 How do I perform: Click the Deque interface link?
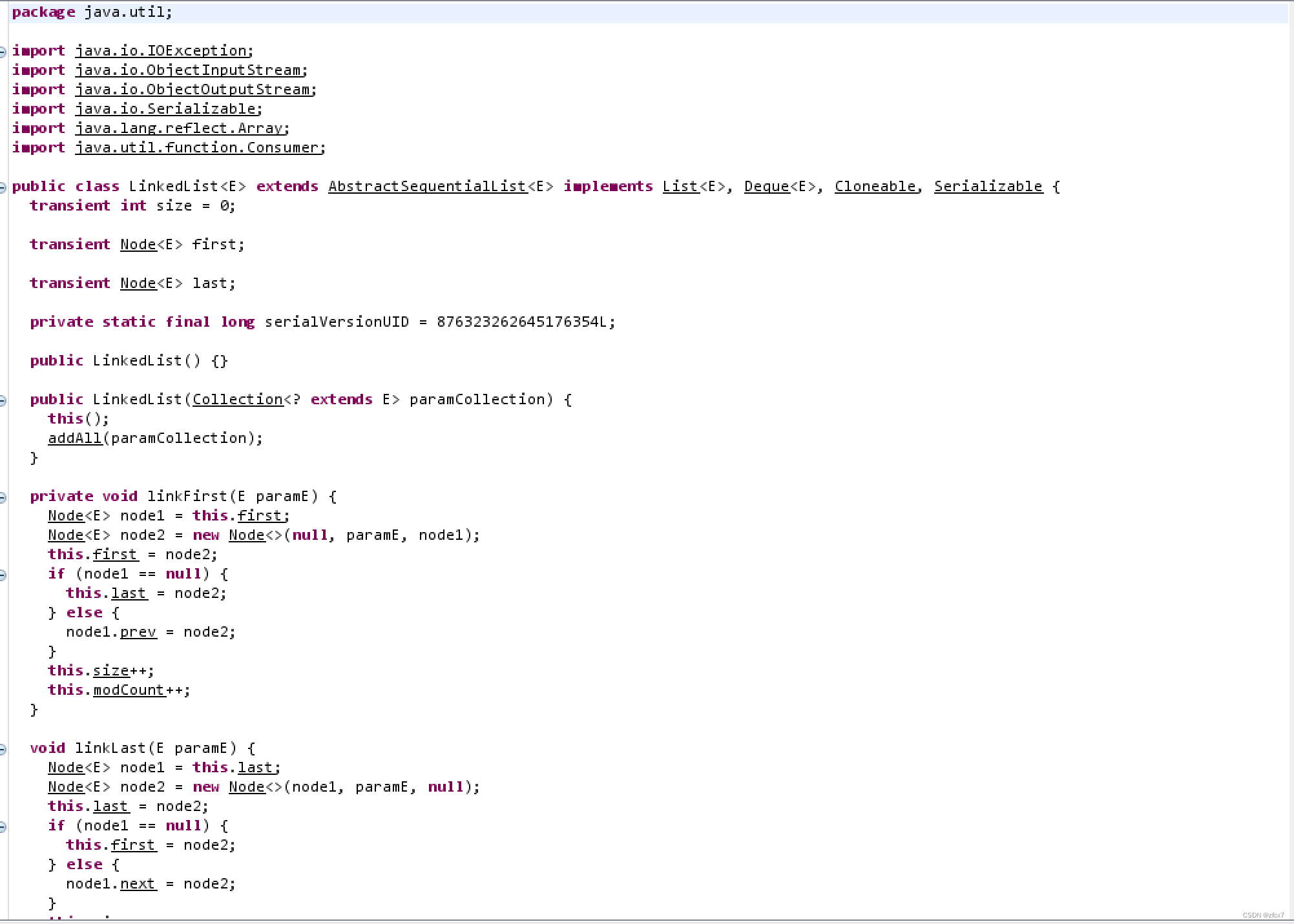[766, 187]
